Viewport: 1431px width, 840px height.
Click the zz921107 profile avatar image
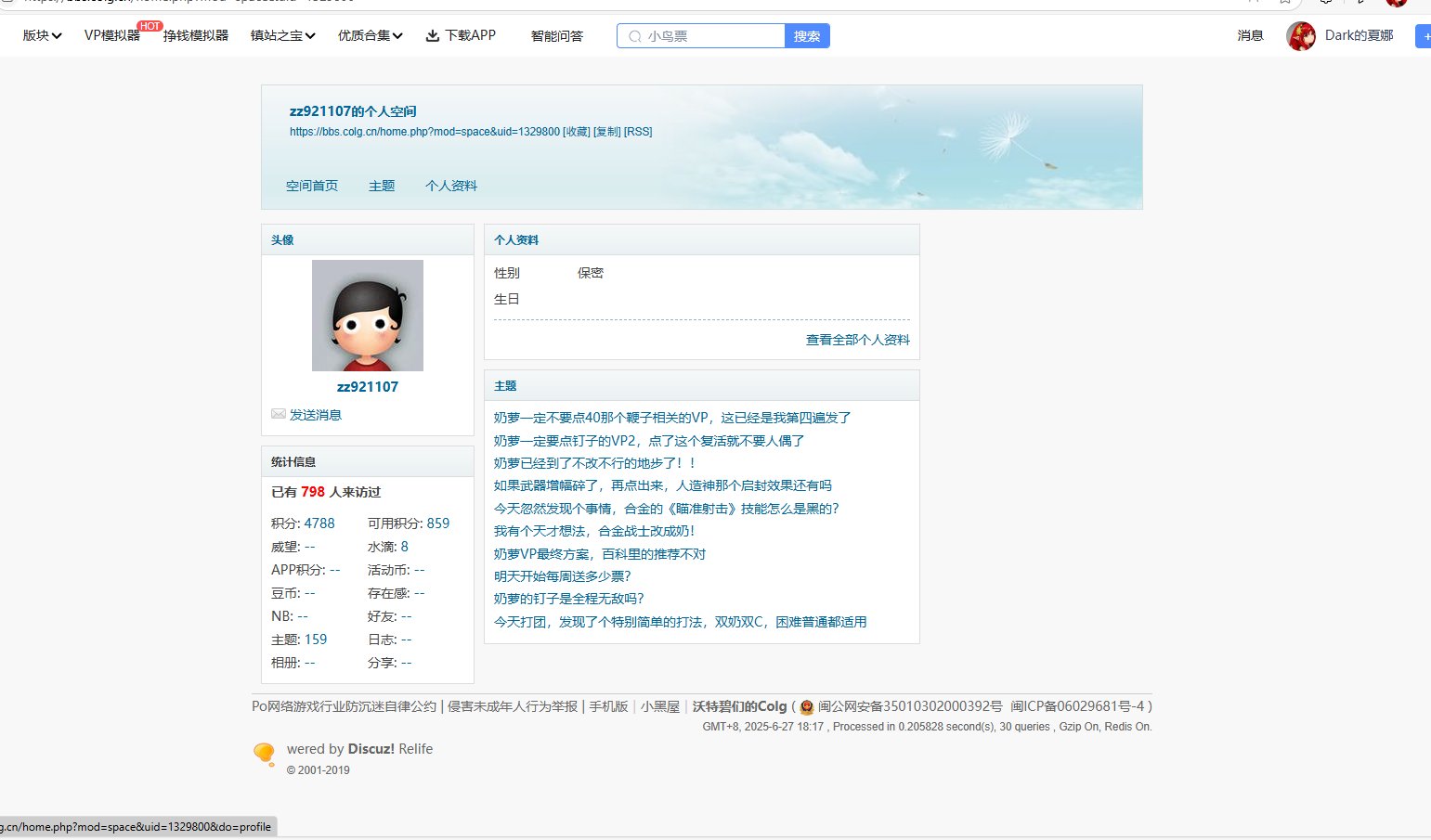click(367, 316)
